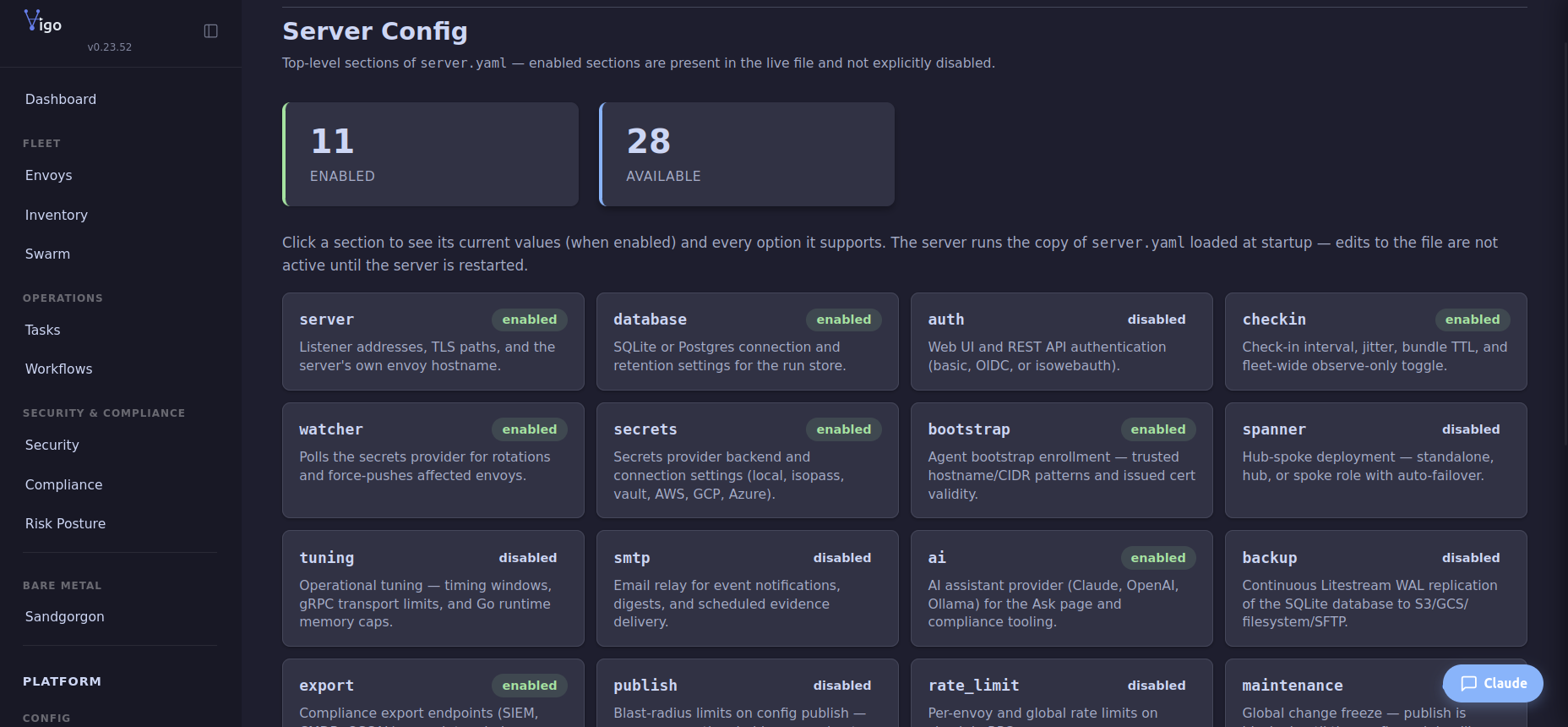1568x727 pixels.
Task: Open the server config section card
Action: point(433,342)
